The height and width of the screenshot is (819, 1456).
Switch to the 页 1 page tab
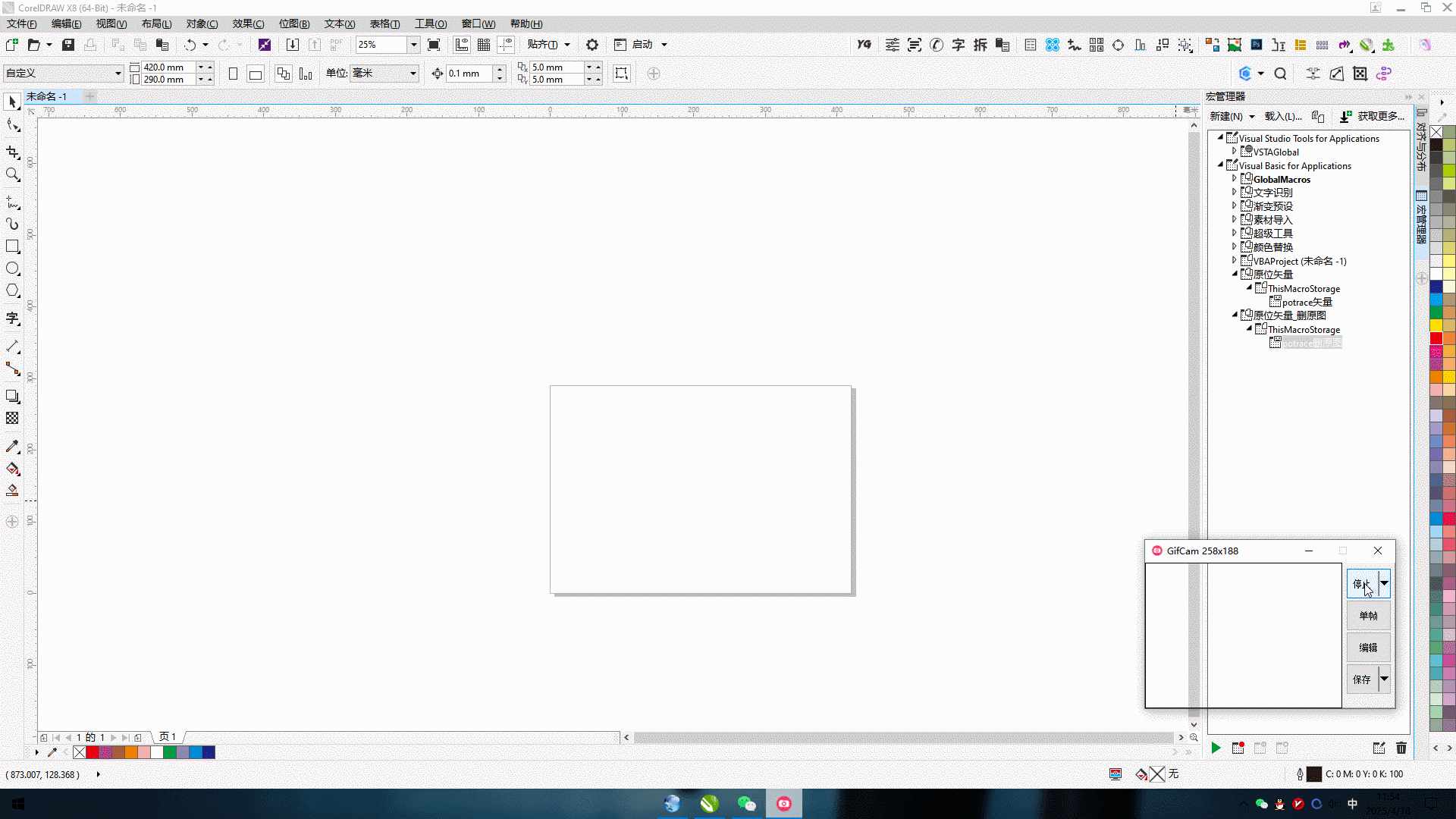pos(168,737)
